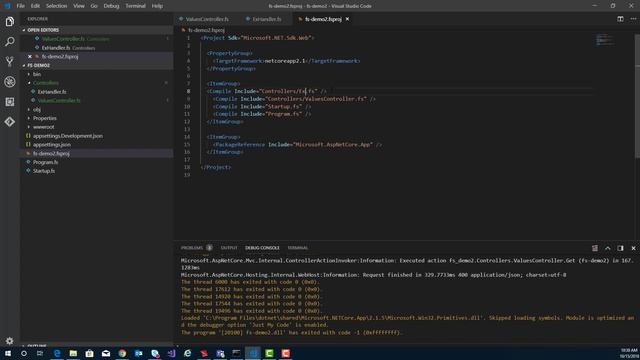Open the Go menu
640x360 pixels.
point(94,6)
